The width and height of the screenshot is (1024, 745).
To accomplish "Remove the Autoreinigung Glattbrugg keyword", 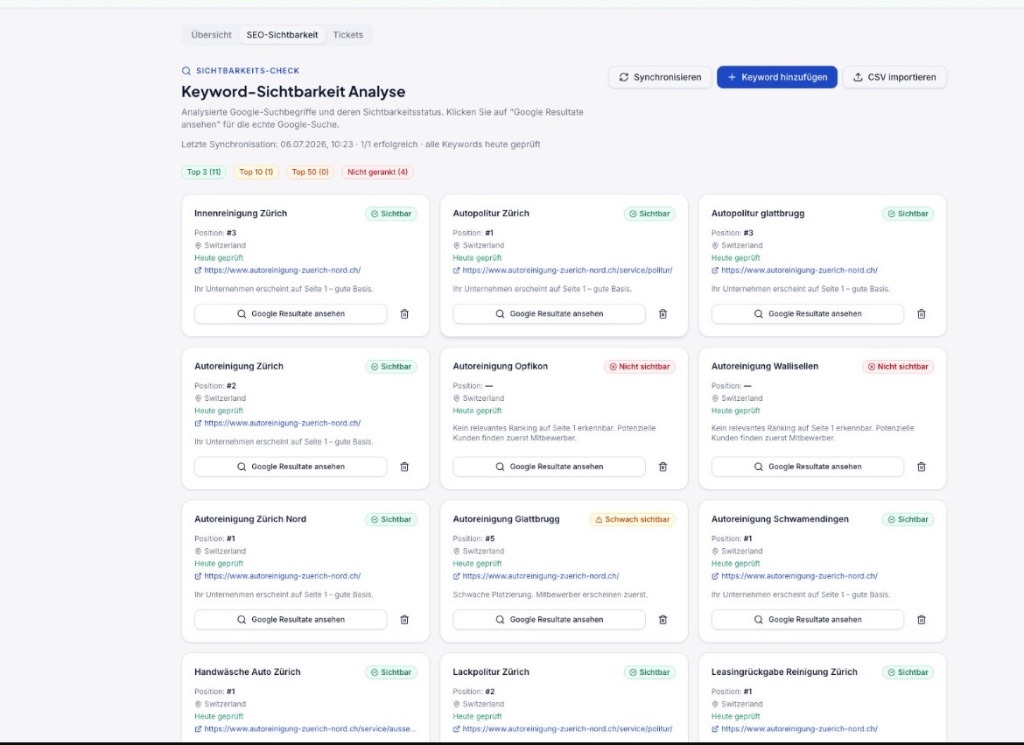I will coord(663,620).
